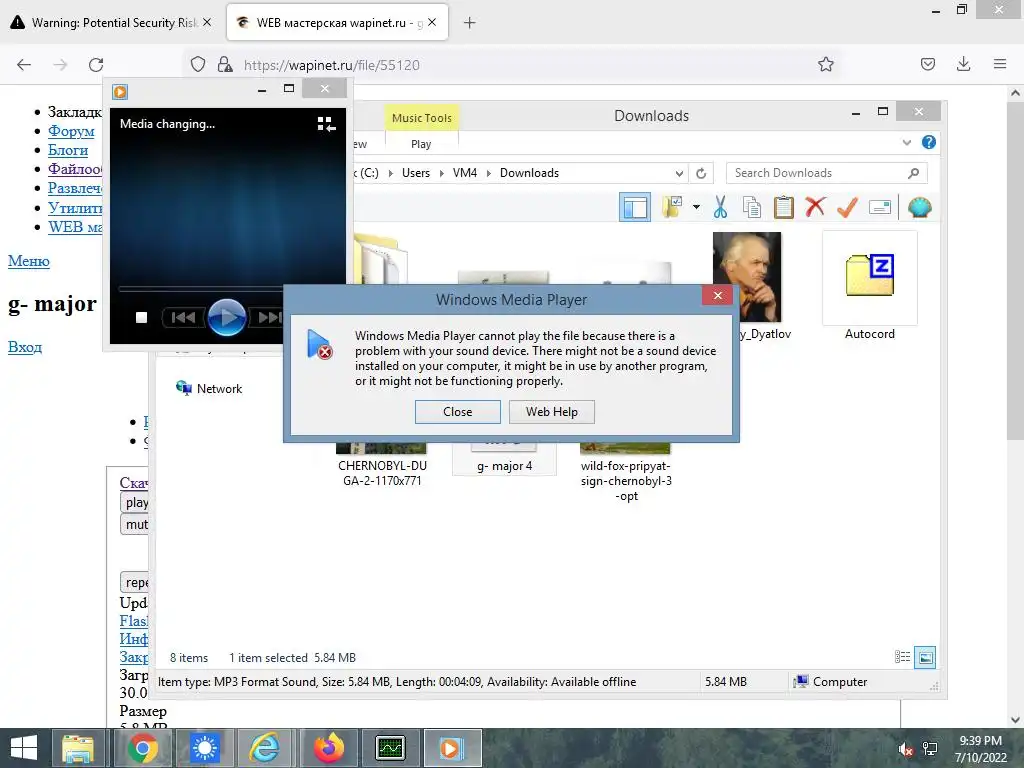1024x768 pixels.
Task: Open Chrome from the taskbar
Action: (142, 748)
